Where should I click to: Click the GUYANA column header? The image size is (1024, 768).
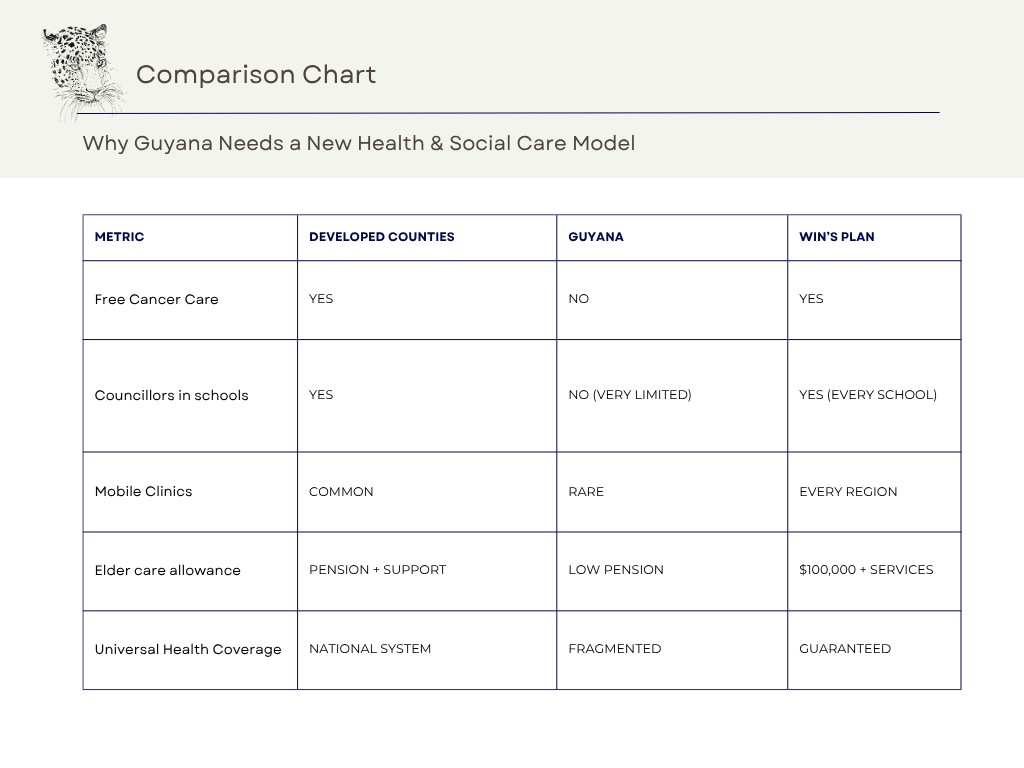[595, 237]
